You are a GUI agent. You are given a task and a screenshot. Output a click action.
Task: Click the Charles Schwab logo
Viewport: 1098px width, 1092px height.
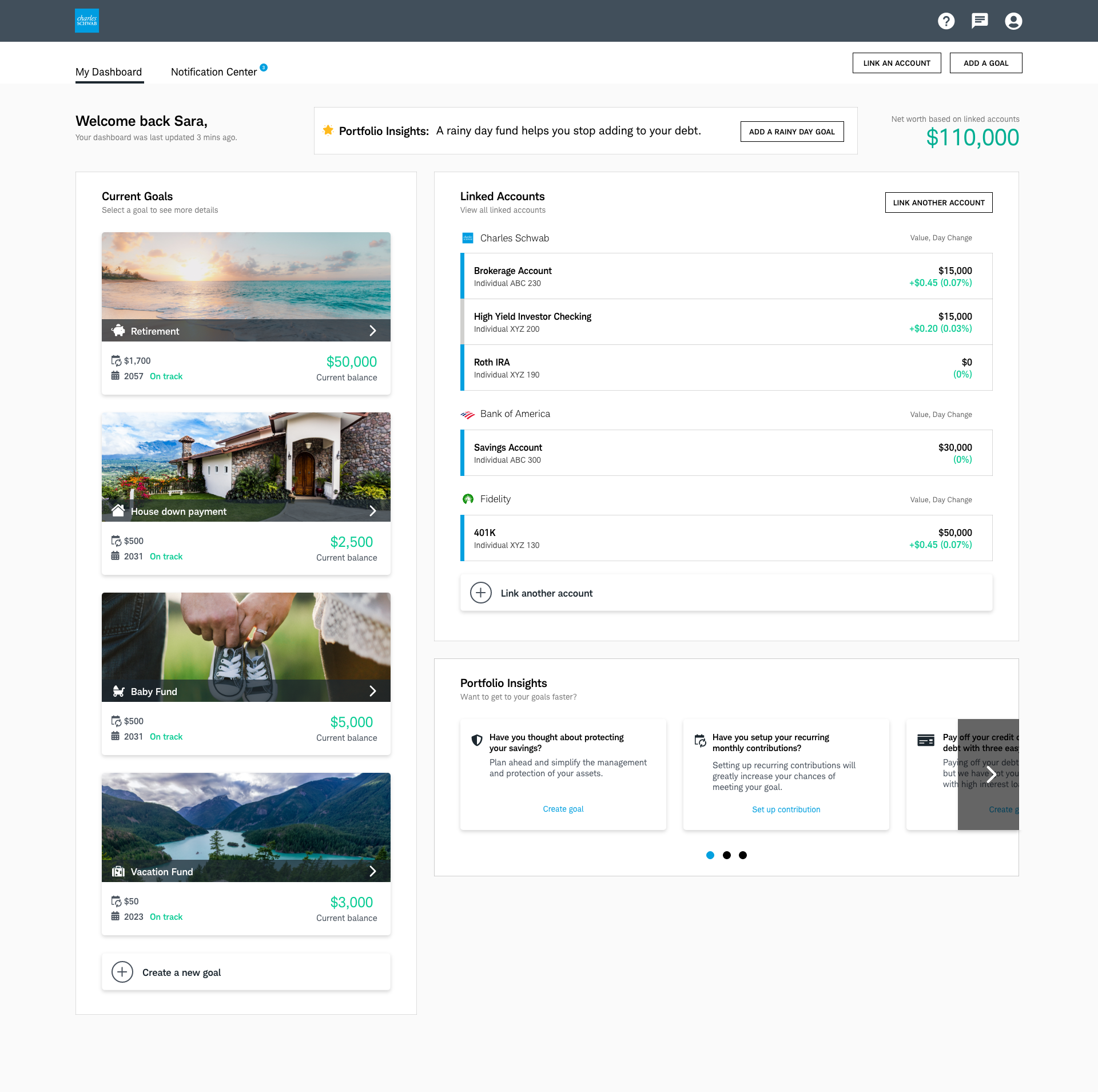(87, 21)
